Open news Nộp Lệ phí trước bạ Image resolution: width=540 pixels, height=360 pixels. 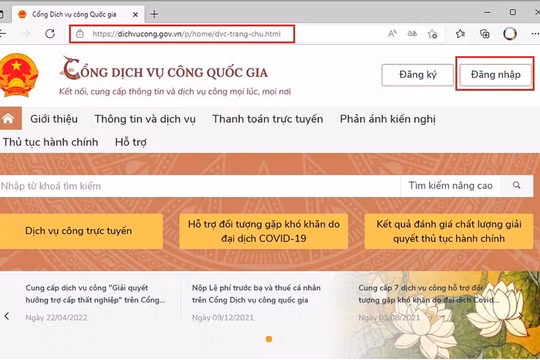[256, 294]
